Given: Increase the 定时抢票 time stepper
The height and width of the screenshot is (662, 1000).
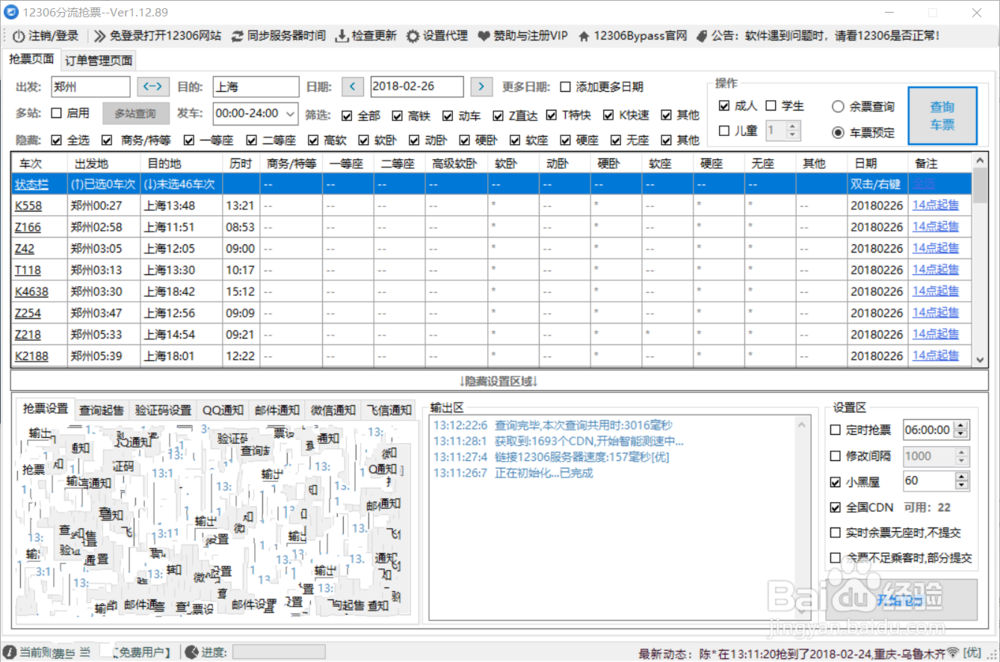Looking at the screenshot, I should click(x=961, y=426).
